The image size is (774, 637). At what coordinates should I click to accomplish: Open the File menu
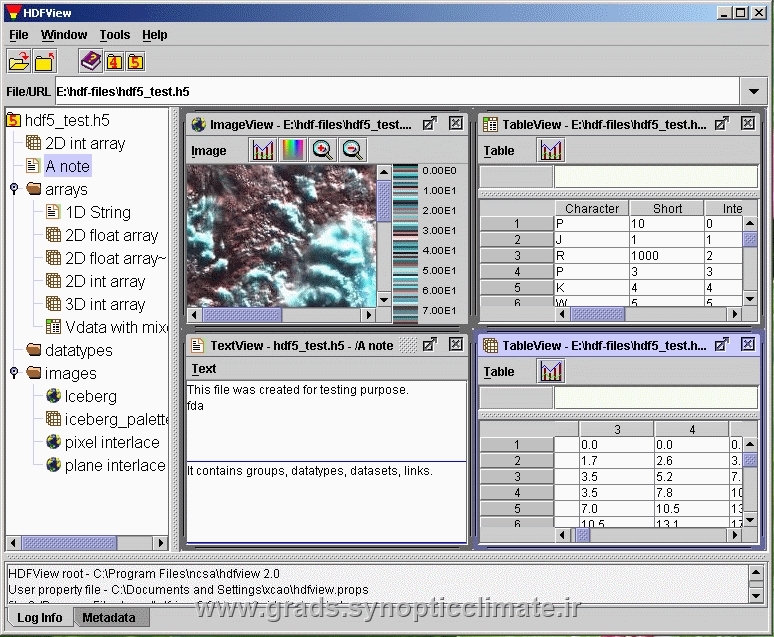pos(19,35)
